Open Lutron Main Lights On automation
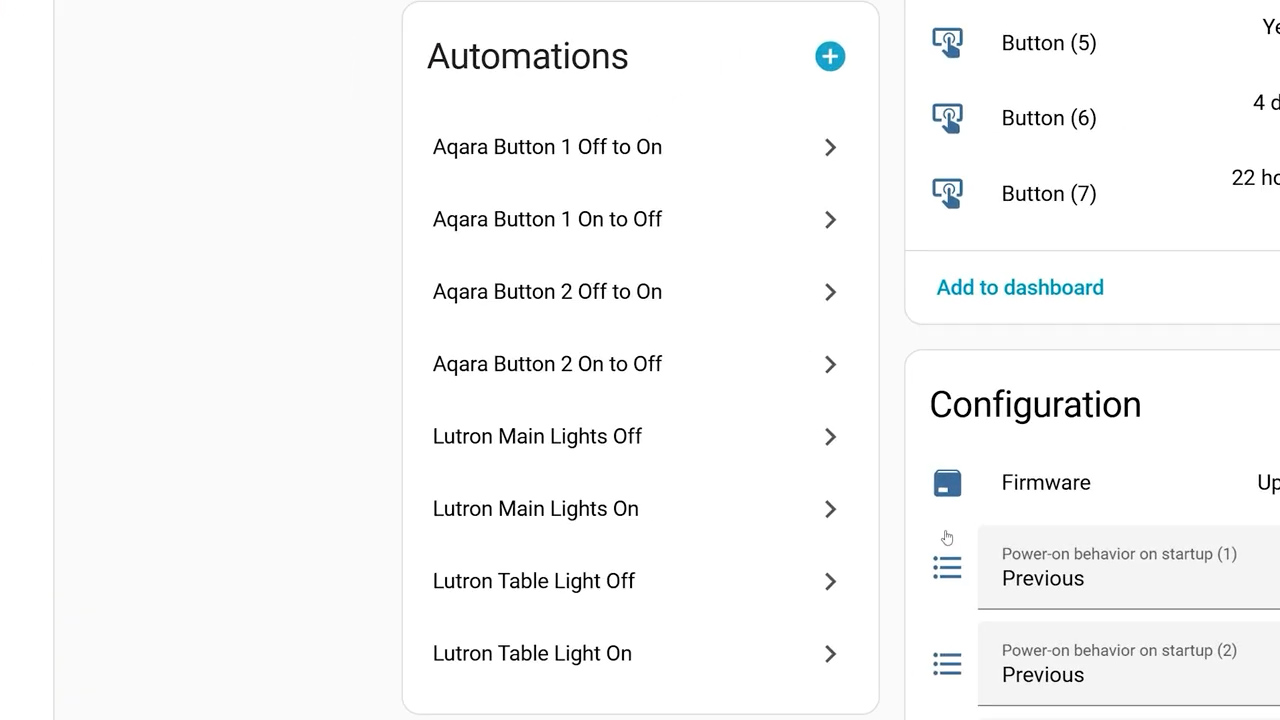 535,509
